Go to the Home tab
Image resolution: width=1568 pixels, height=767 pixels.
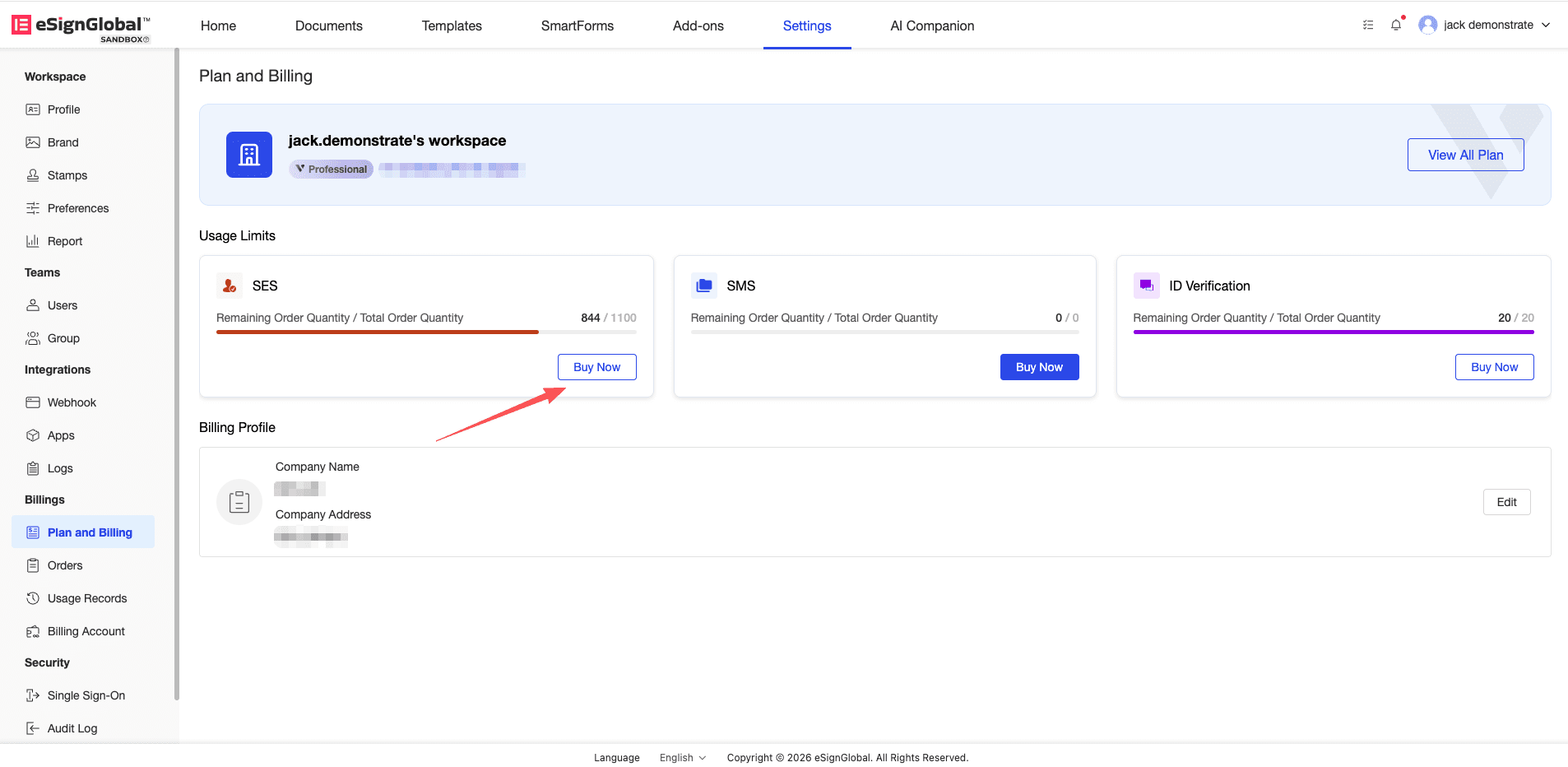[x=218, y=26]
